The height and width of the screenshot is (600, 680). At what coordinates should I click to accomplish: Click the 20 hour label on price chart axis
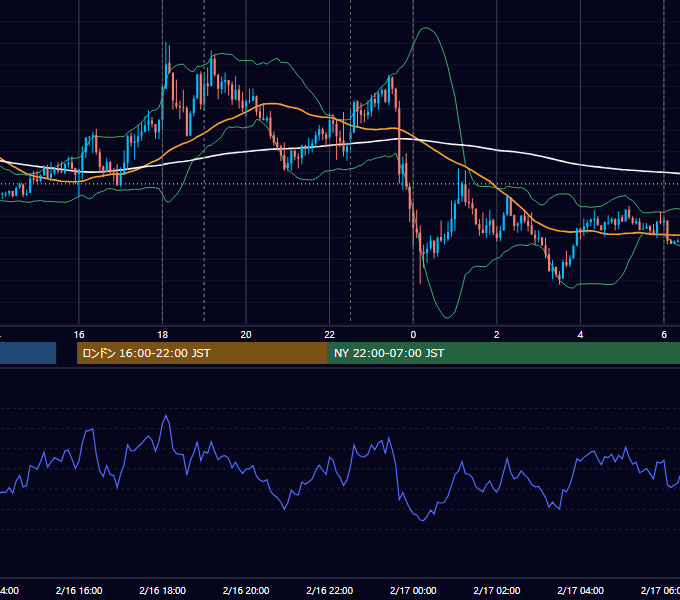[x=246, y=335]
